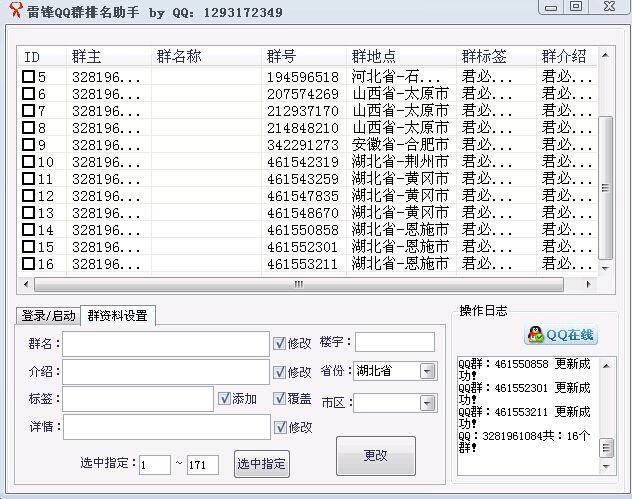
Task: Click the 选中指定 button
Action: (x=262, y=464)
